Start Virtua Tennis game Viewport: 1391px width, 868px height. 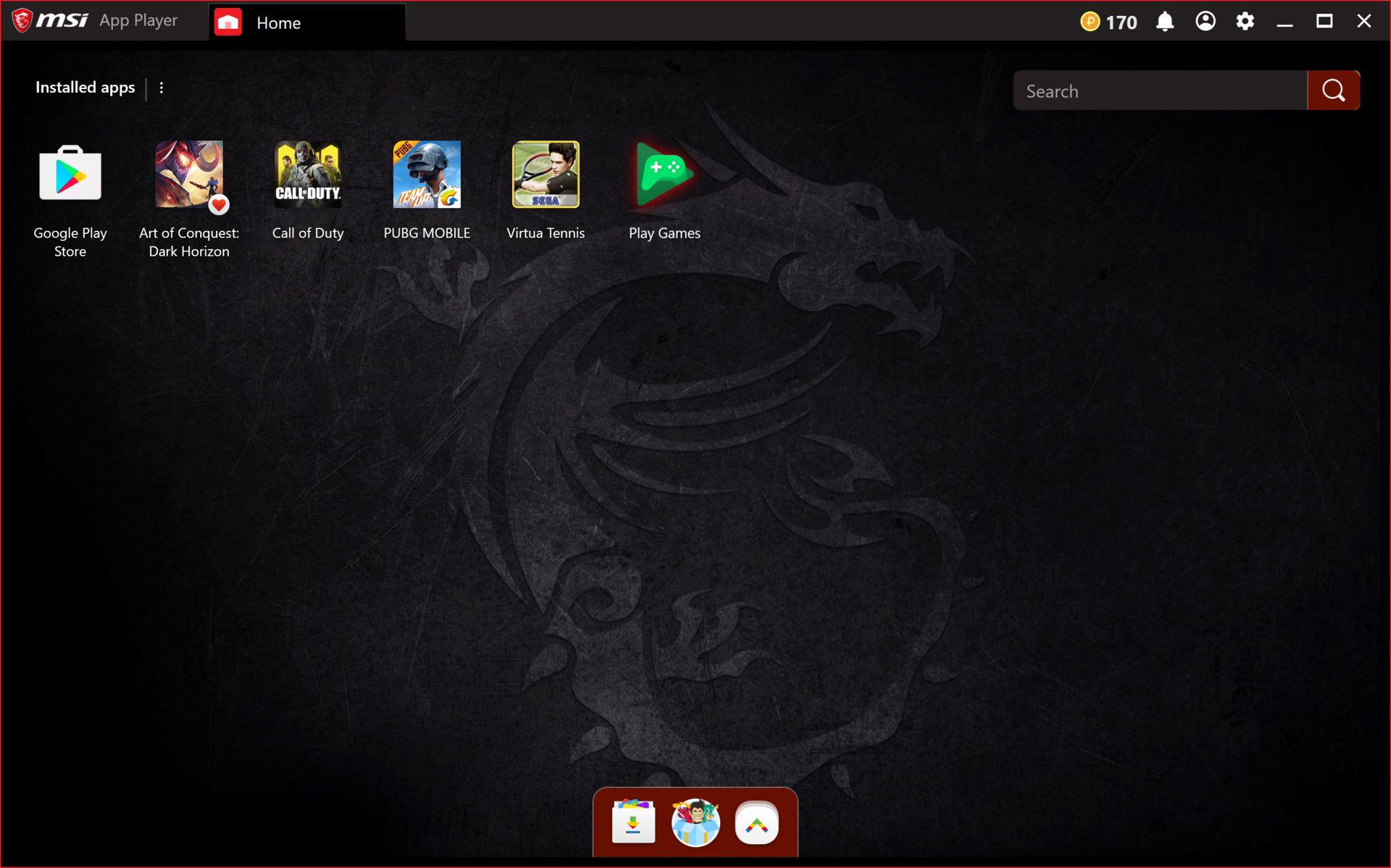click(546, 175)
